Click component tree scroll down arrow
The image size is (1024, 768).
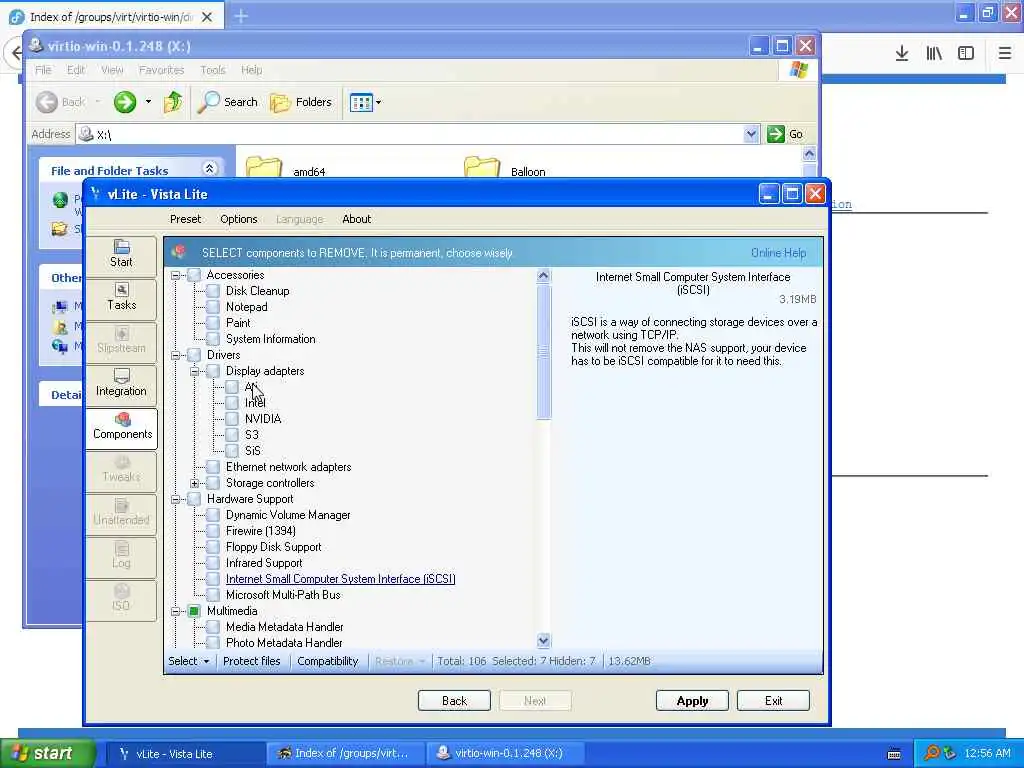point(543,641)
